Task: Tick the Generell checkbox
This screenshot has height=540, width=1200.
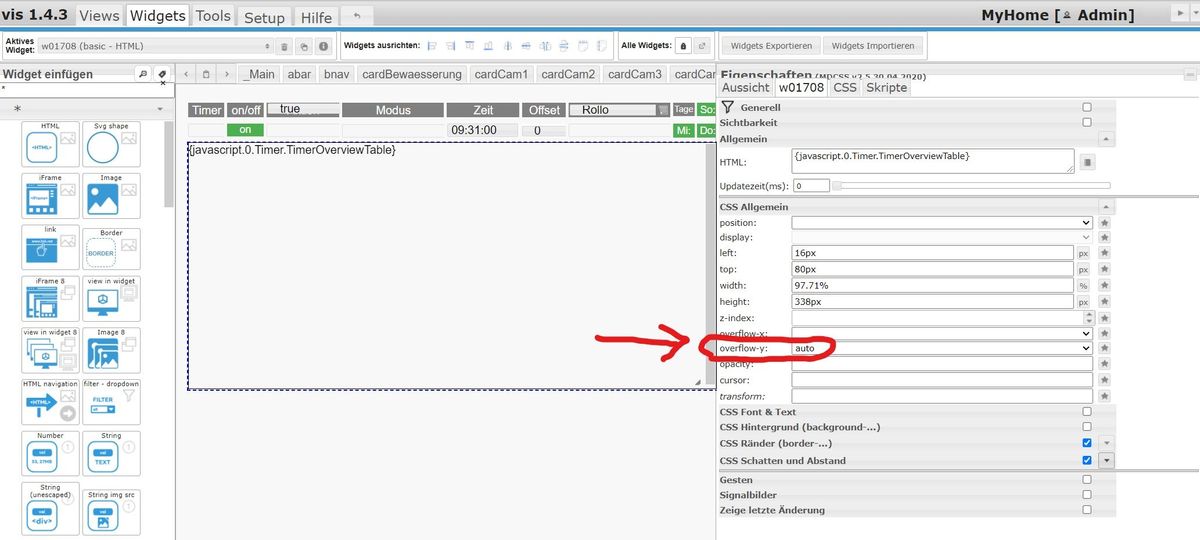Action: tap(1087, 107)
